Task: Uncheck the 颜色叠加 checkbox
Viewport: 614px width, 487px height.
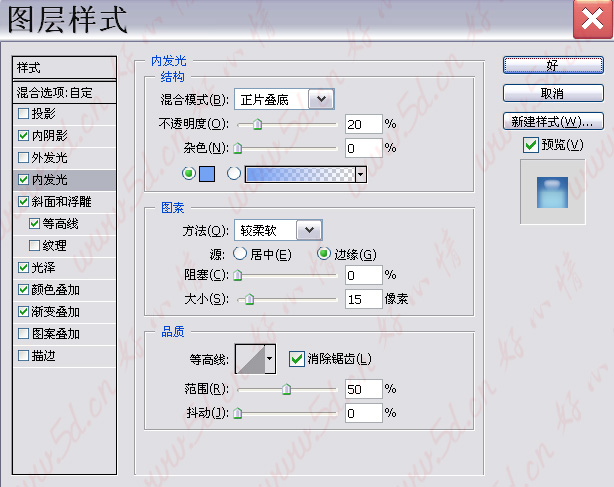Action: (x=23, y=290)
